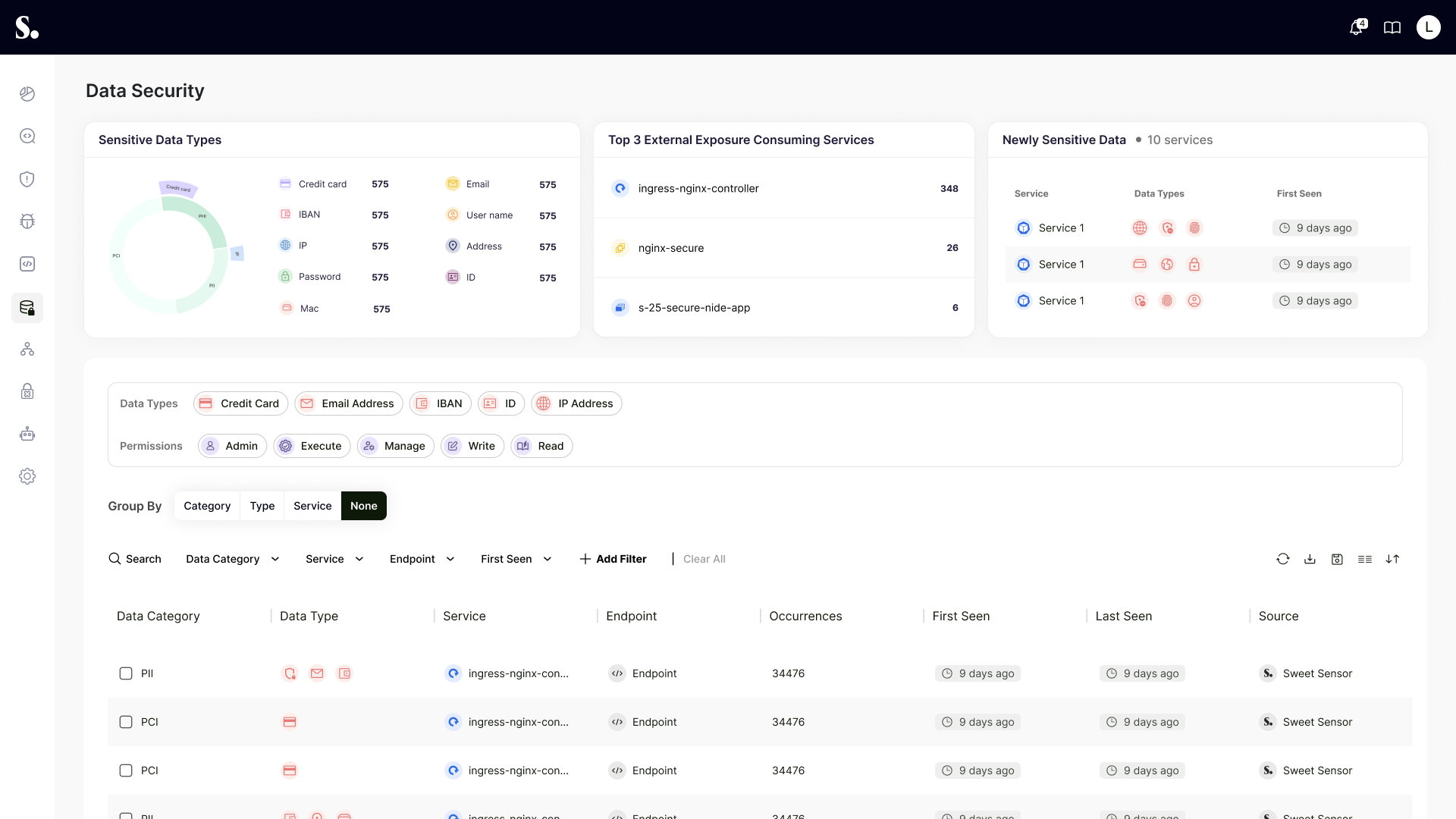This screenshot has width=1456, height=819.
Task: Click nginx-secure service icon
Action: pyautogui.click(x=620, y=248)
